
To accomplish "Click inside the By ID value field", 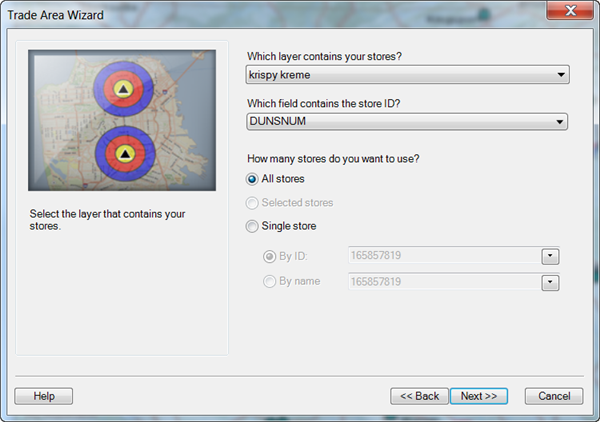I will (443, 257).
